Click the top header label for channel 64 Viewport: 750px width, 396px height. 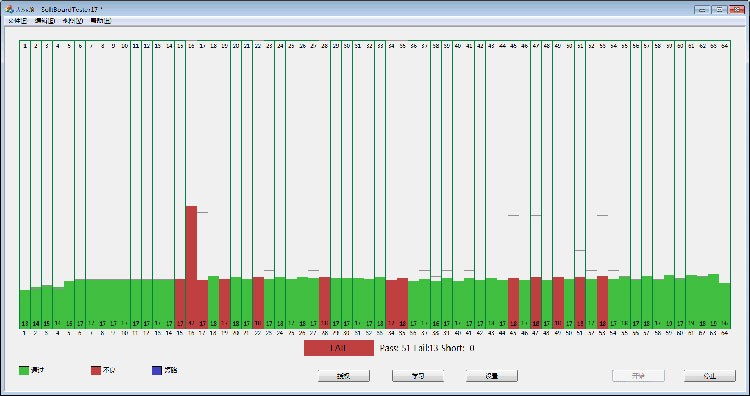[x=724, y=46]
